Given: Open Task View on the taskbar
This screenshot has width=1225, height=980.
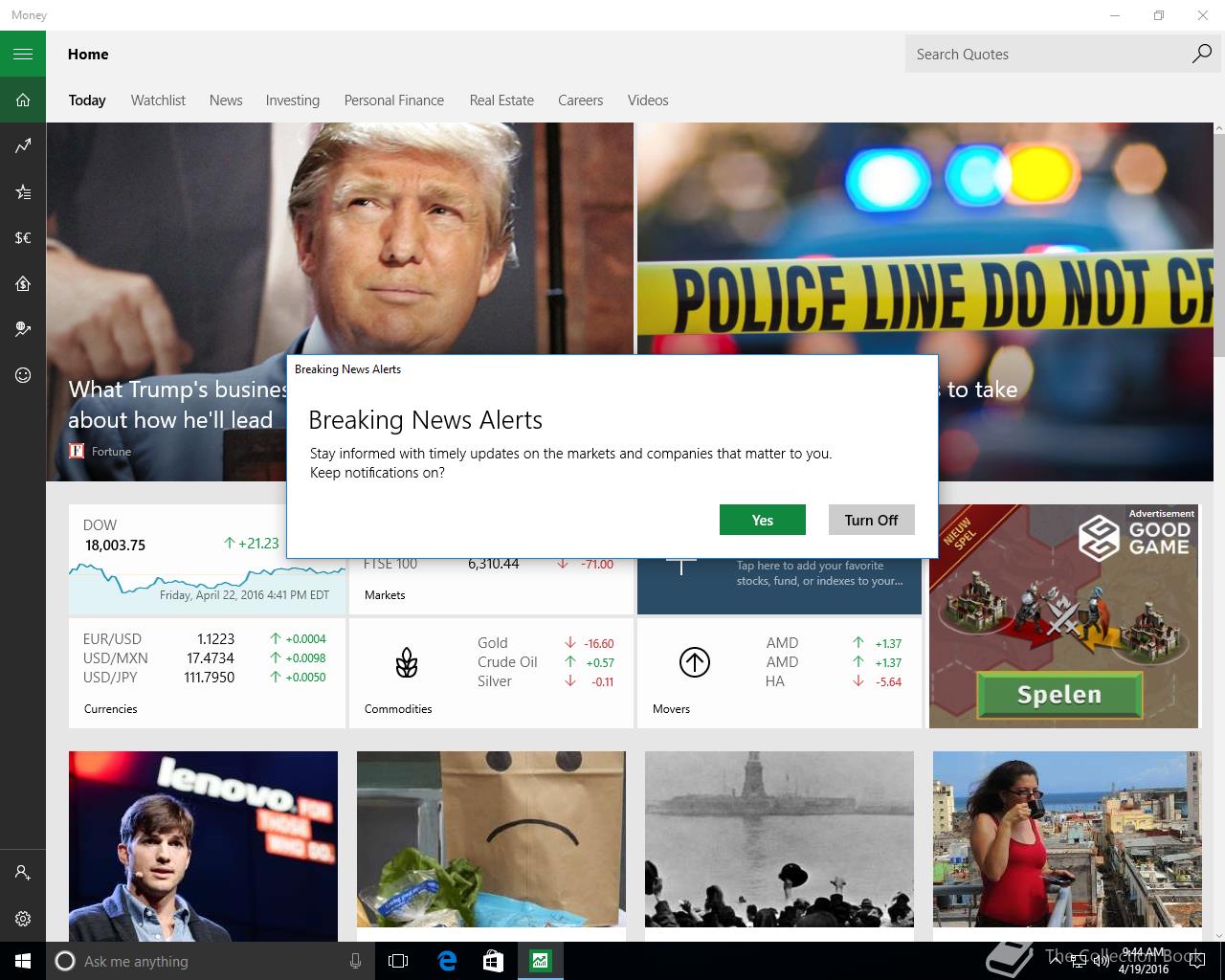Looking at the screenshot, I should coord(398,961).
